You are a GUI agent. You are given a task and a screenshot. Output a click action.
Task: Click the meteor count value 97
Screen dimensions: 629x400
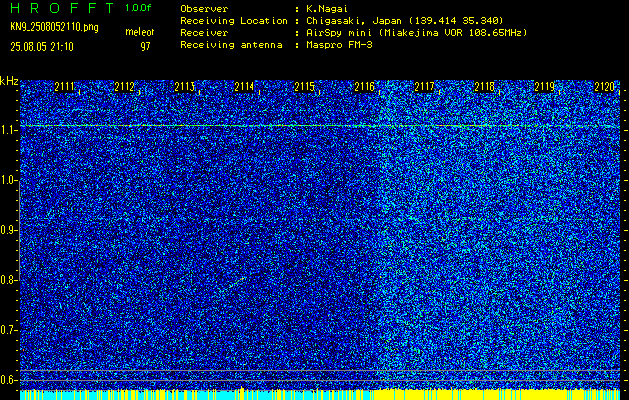[145, 47]
